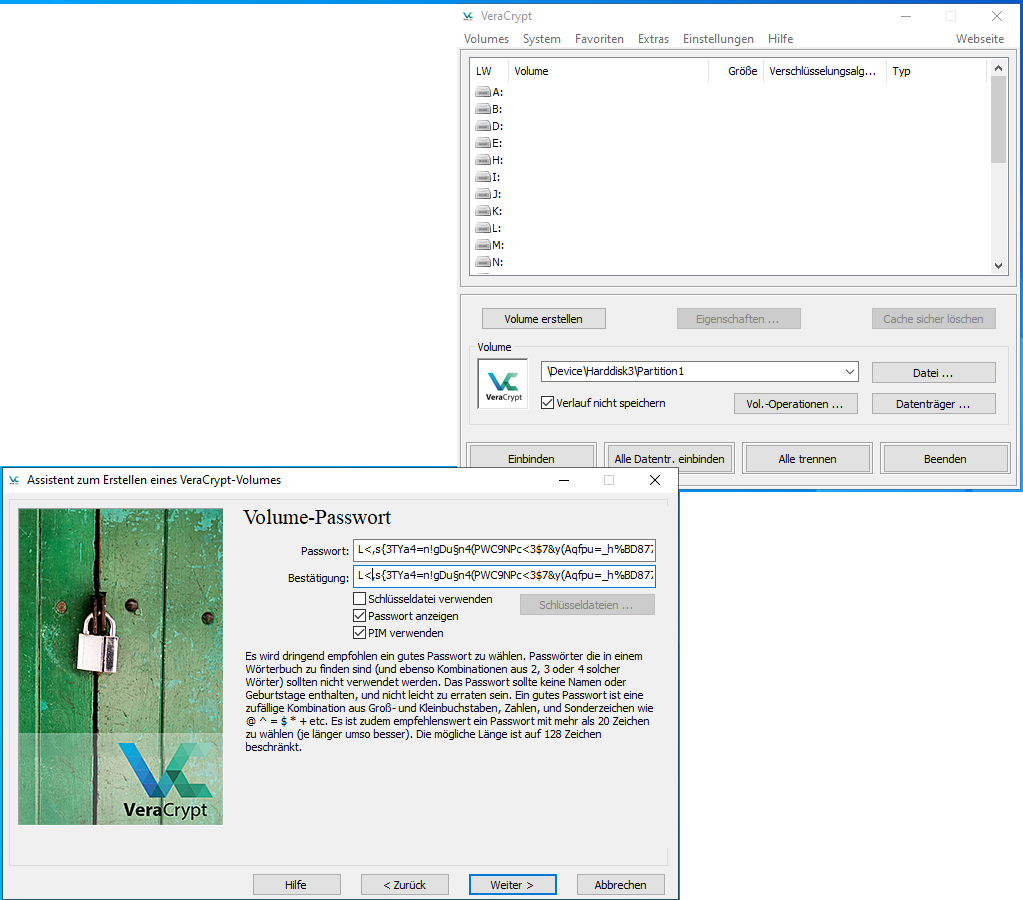Screen dimensions: 1023x900
Task: Click the VeraCrypt logo in Volume section
Action: click(x=503, y=384)
